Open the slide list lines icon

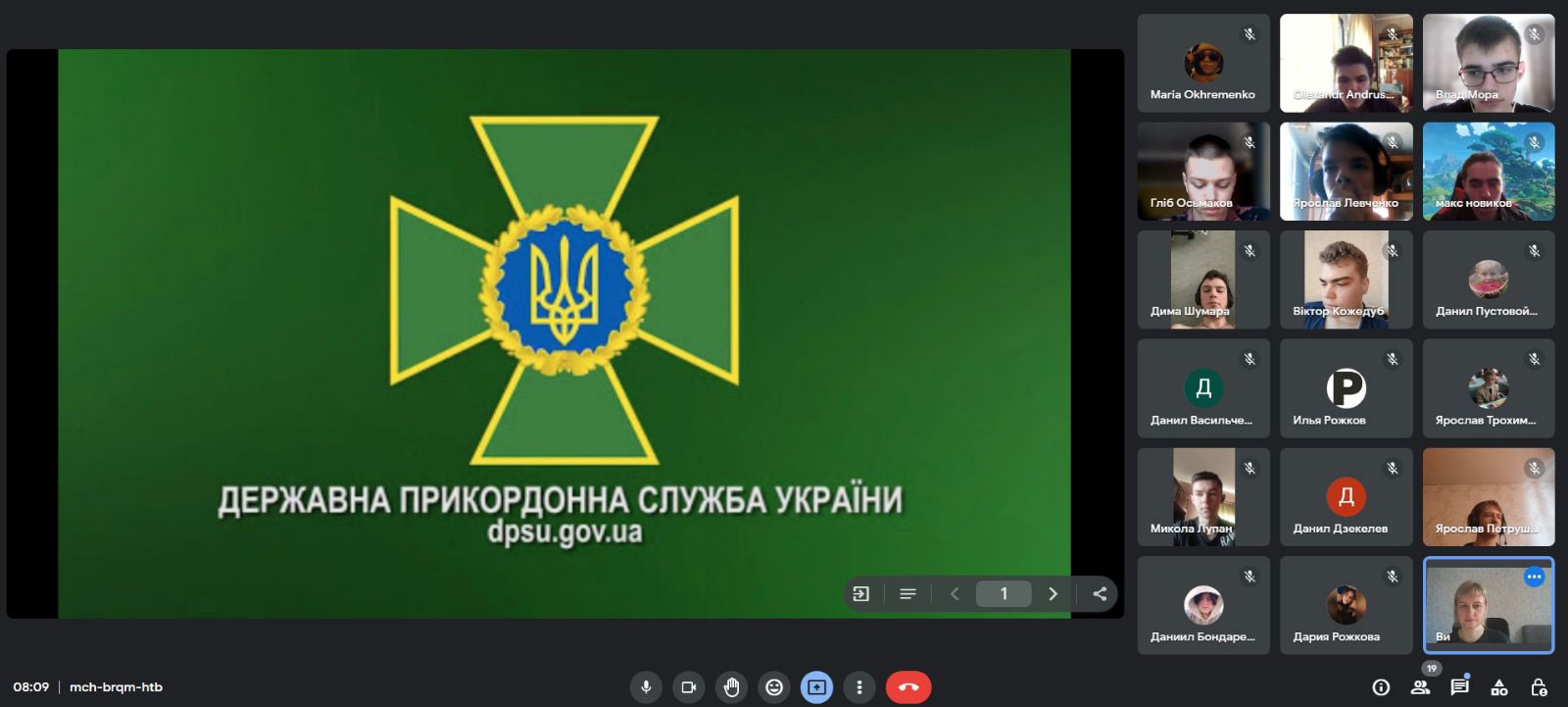pyautogui.click(x=907, y=593)
